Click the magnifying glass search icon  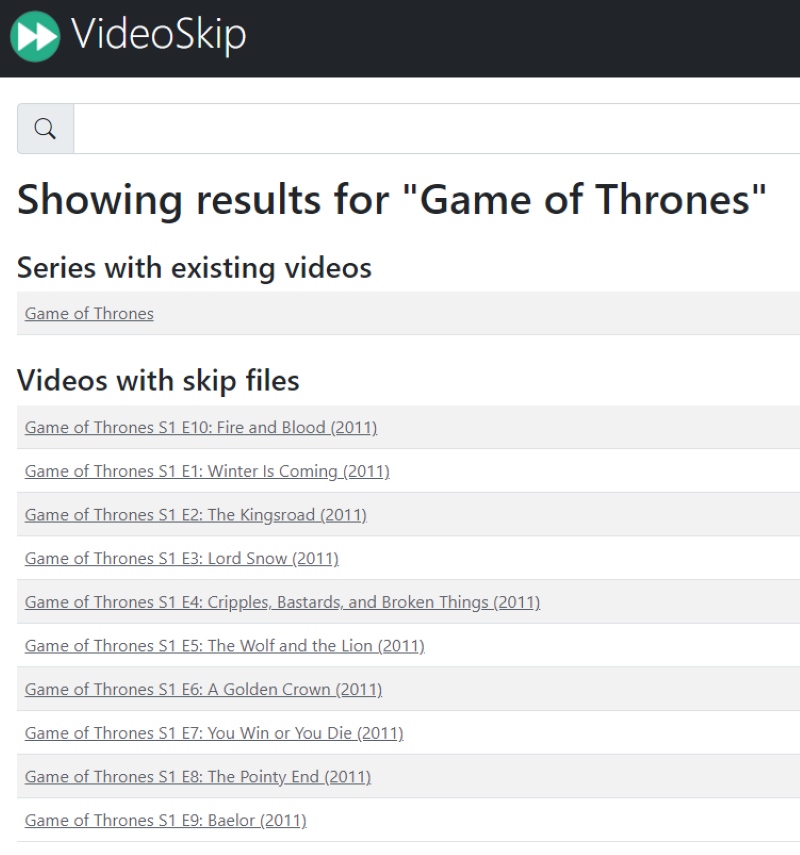click(x=45, y=129)
